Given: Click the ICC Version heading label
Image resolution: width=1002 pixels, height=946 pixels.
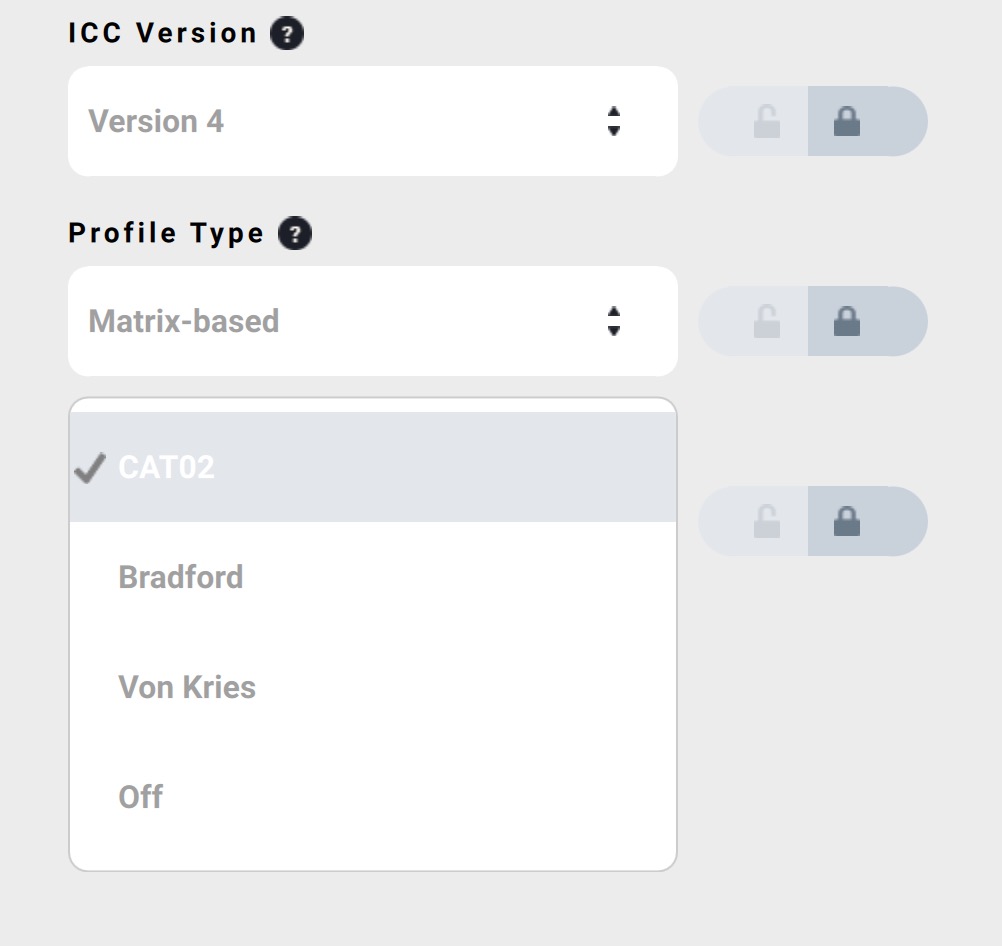Looking at the screenshot, I should tap(163, 33).
